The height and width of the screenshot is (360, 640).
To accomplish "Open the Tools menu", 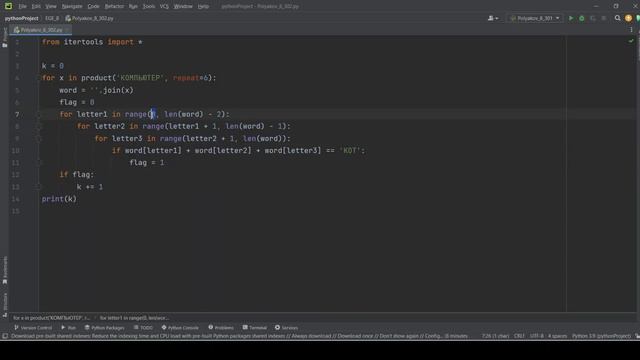I will click(x=149, y=7).
